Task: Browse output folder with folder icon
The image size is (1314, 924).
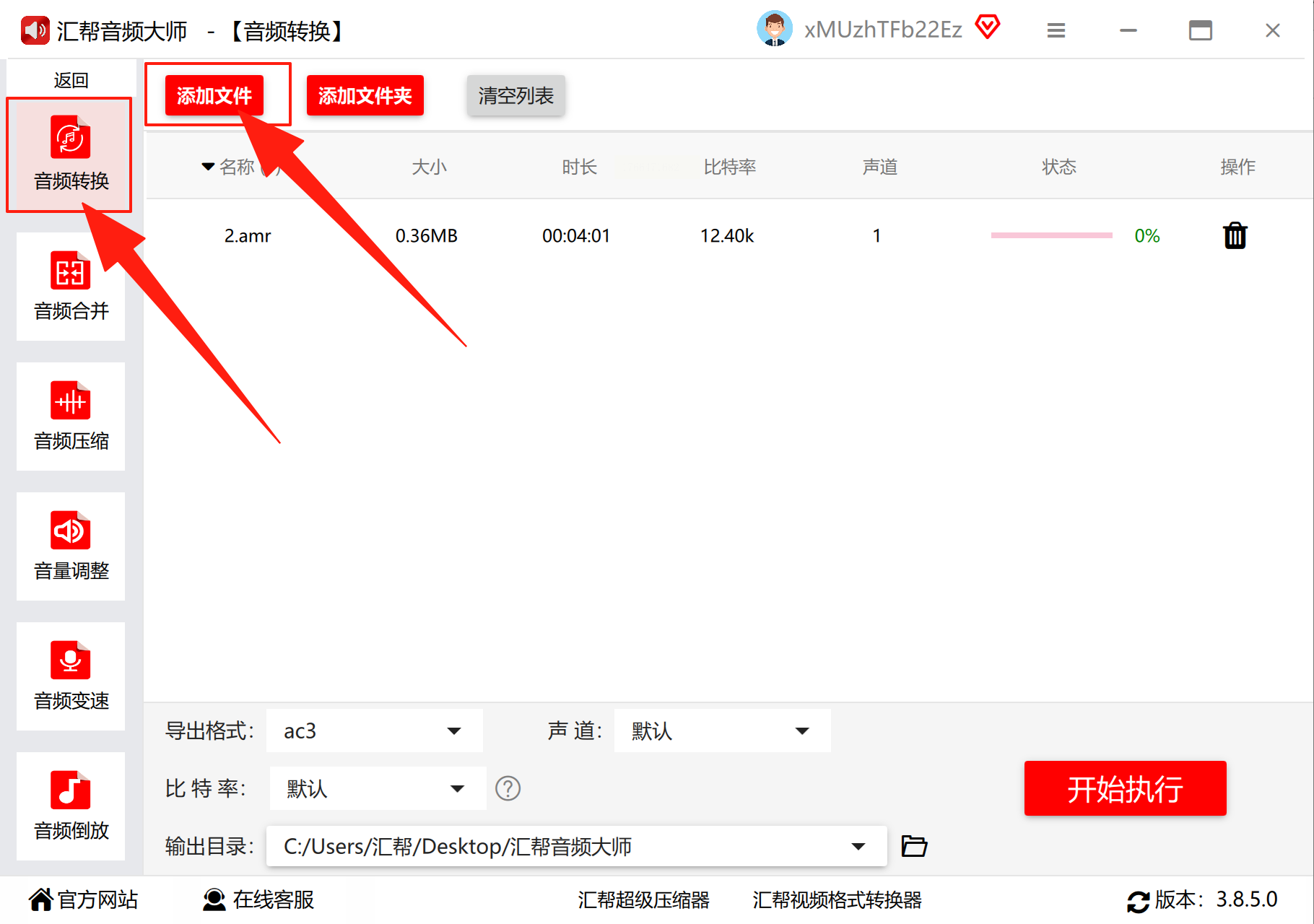Action: pyautogui.click(x=914, y=845)
